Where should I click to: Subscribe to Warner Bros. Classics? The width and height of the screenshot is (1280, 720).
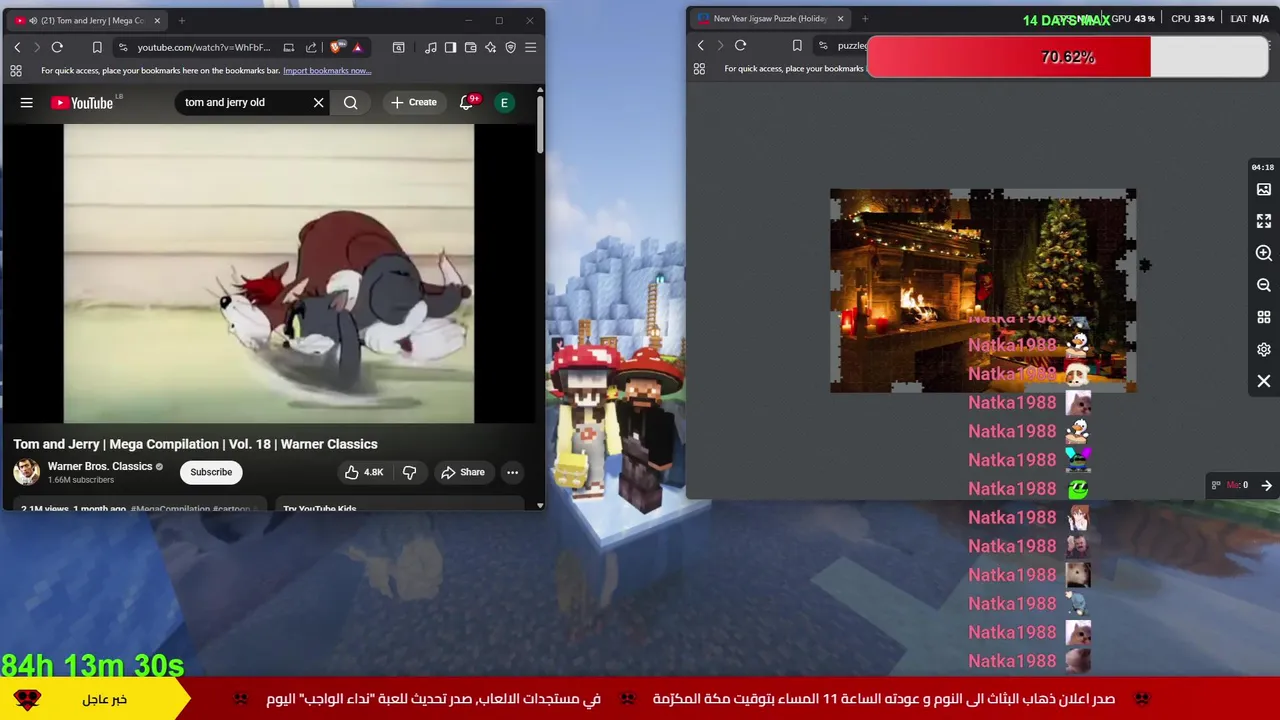[211, 472]
